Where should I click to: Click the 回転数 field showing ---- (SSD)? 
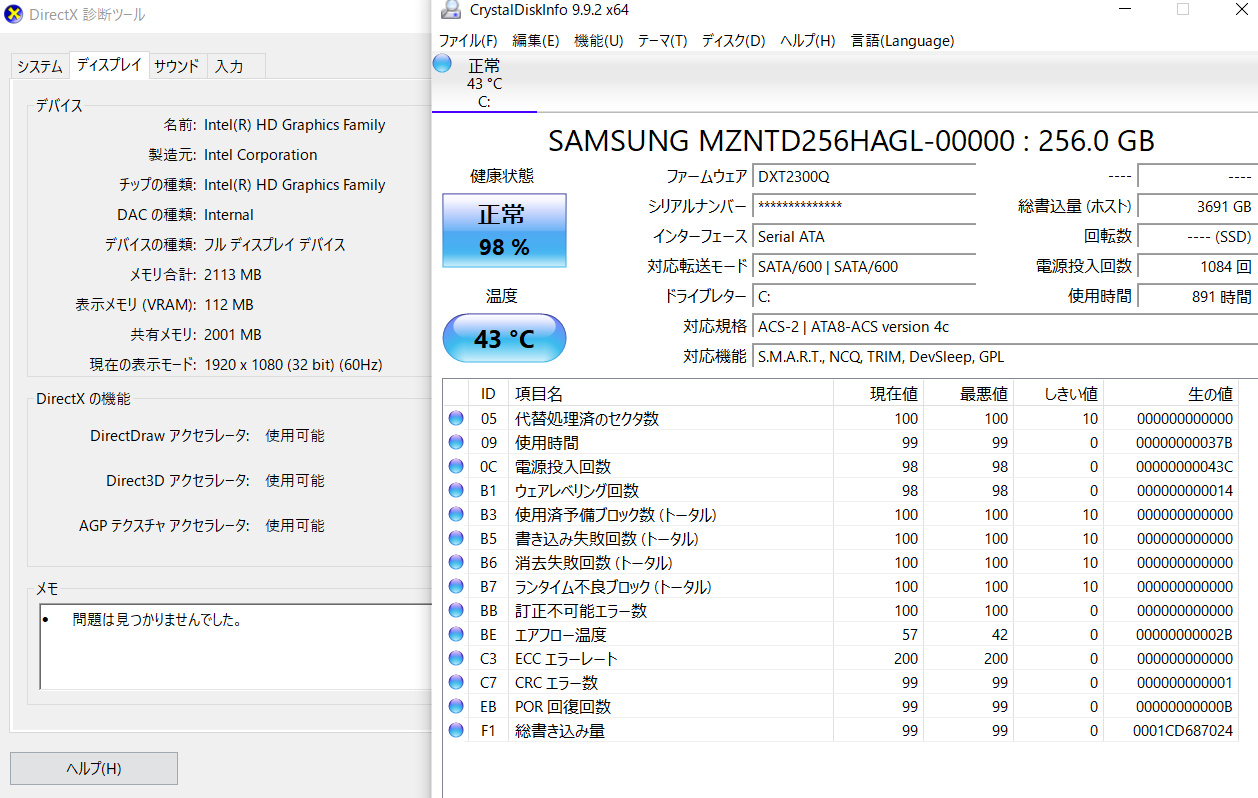(x=1198, y=237)
